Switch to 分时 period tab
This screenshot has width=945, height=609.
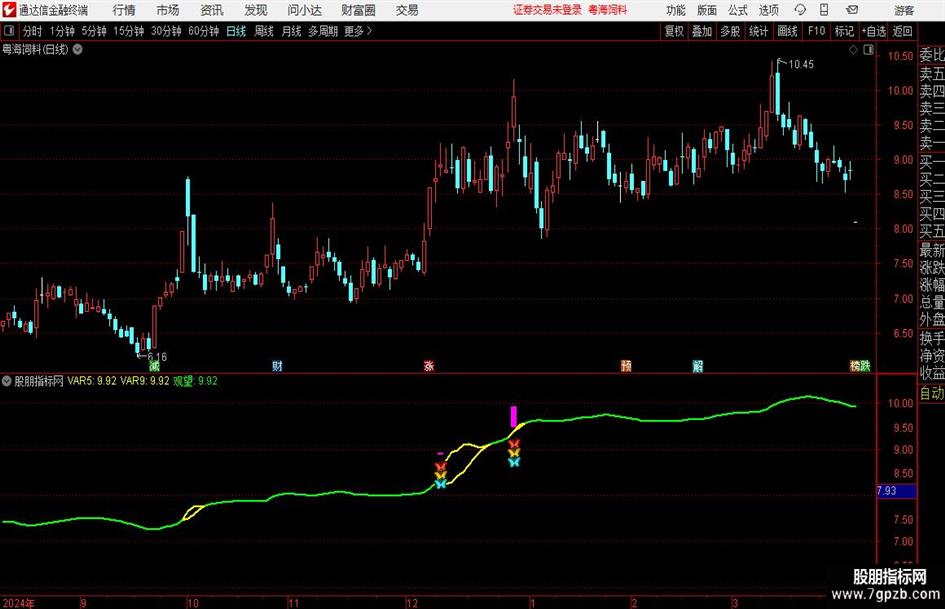pyautogui.click(x=32, y=31)
